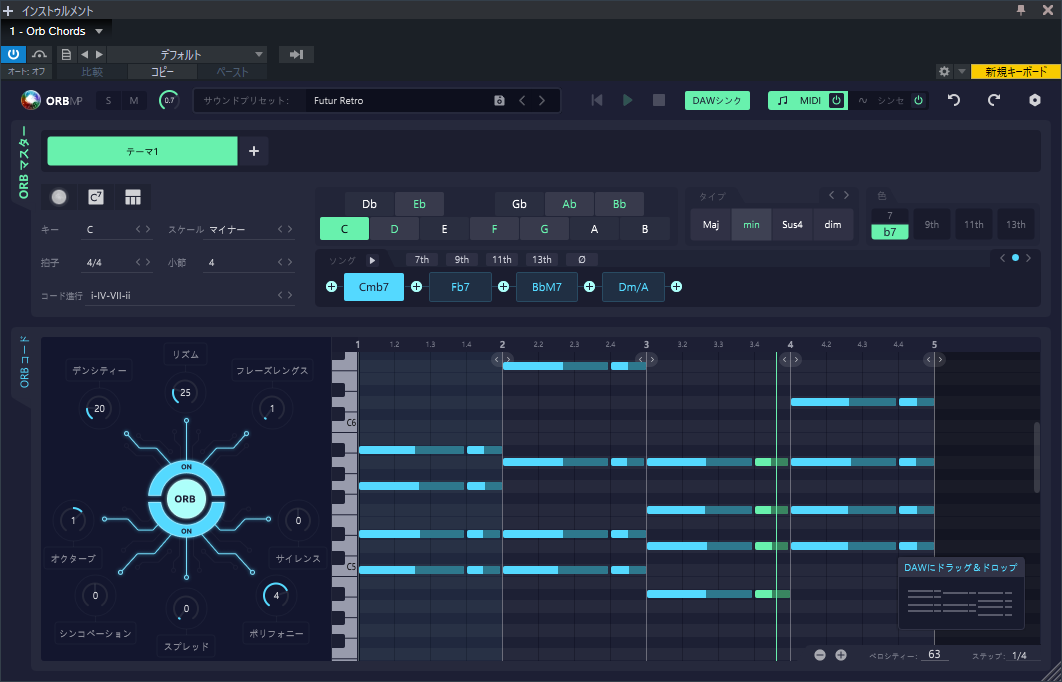Toggle the MIDI output power button
The image size is (1062, 682).
point(836,100)
